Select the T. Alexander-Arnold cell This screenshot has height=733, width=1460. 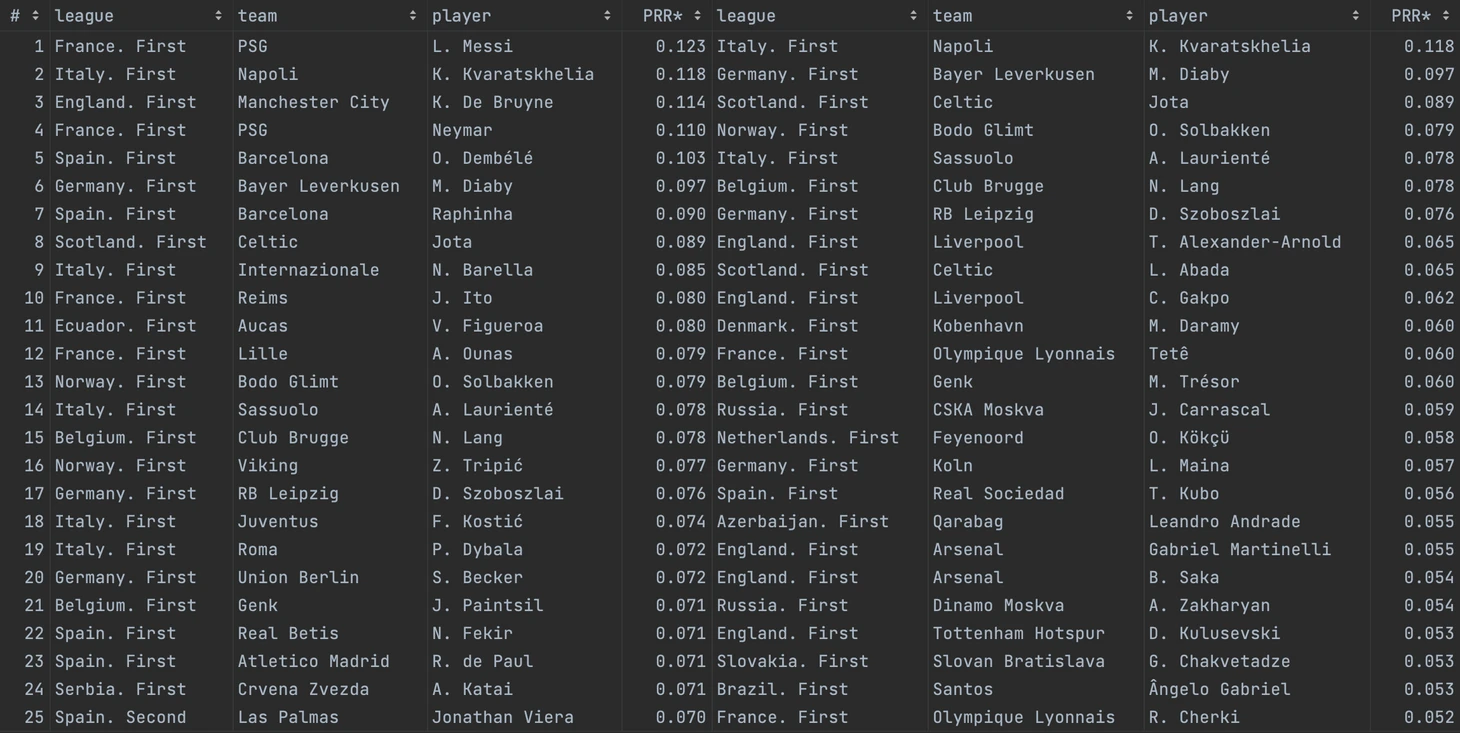(x=1244, y=242)
